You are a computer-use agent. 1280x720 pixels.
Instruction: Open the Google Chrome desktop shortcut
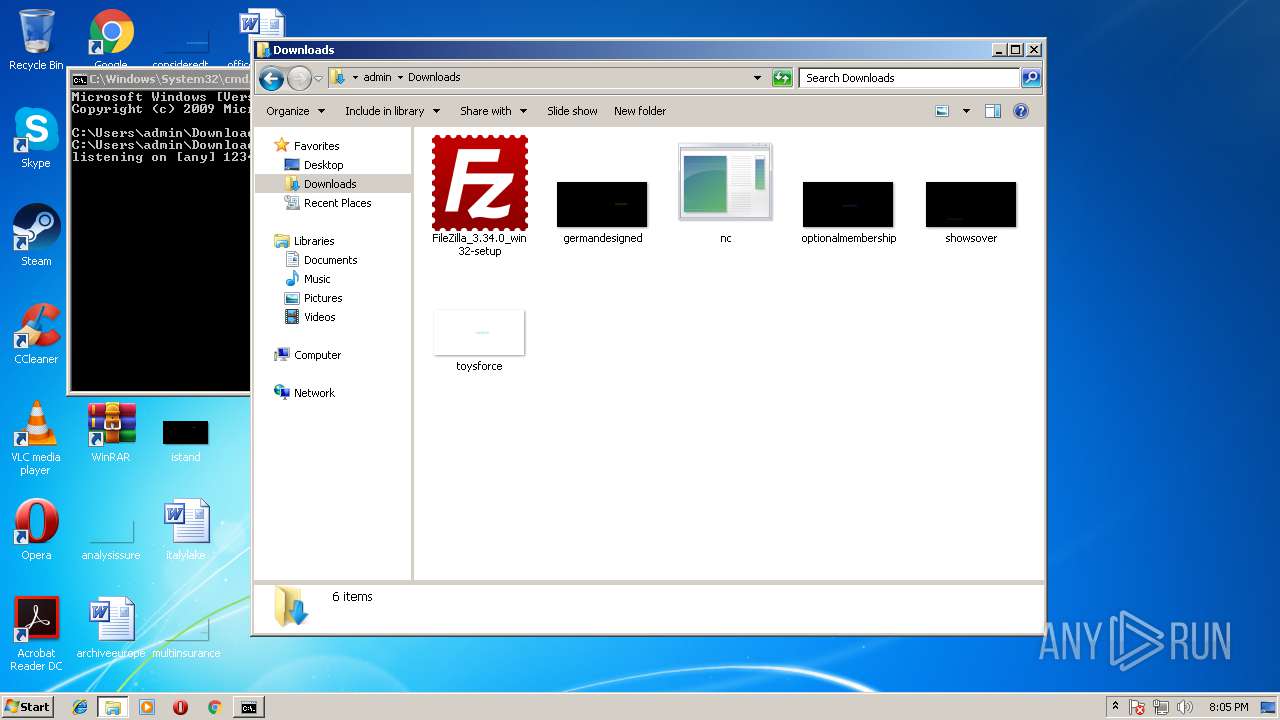pyautogui.click(x=111, y=40)
